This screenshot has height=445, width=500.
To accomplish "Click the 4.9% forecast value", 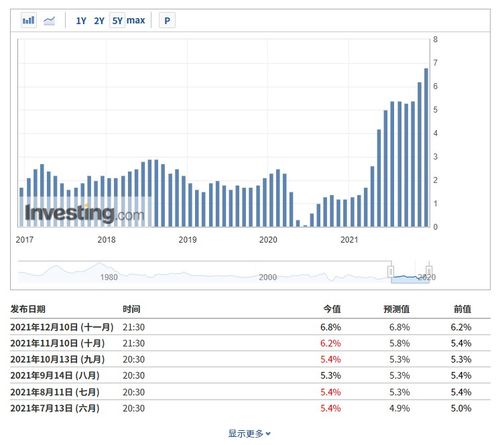I will [399, 408].
